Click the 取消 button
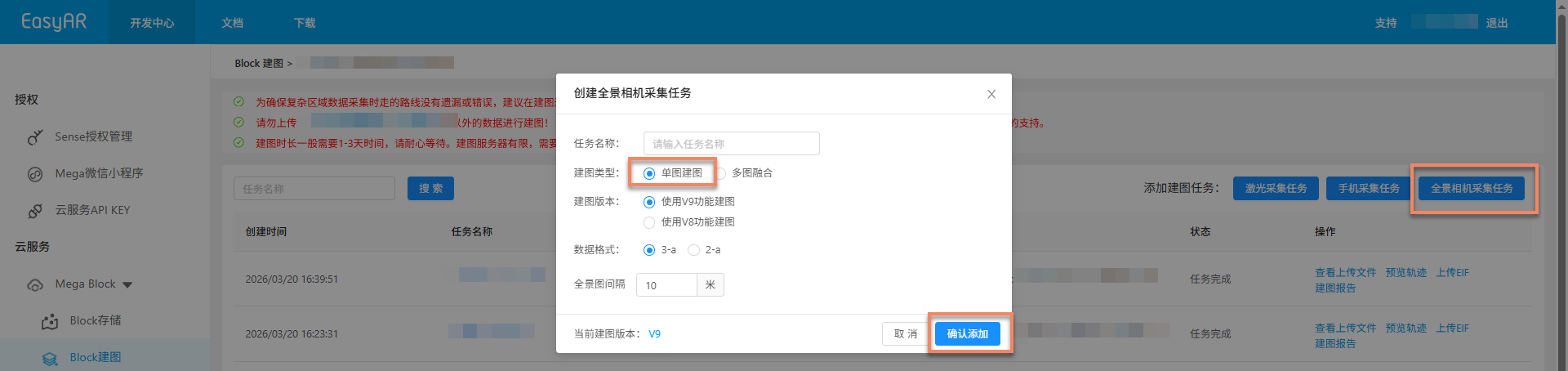 coord(905,333)
